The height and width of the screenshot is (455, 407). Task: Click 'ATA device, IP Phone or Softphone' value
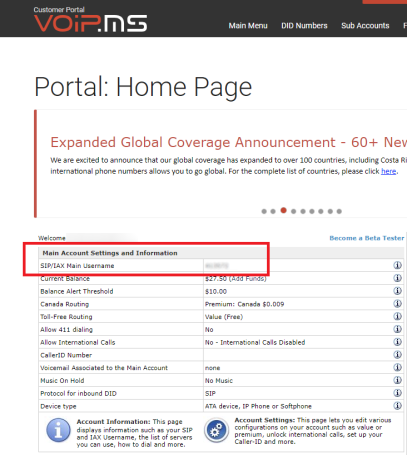[x=258, y=406]
